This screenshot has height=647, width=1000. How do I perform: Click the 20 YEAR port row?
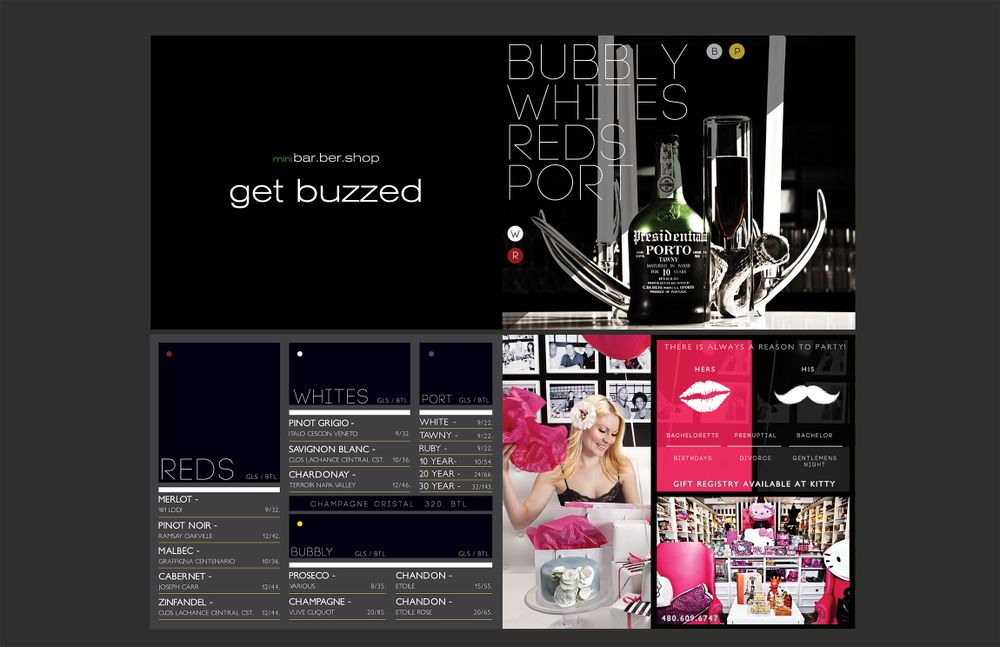(x=455, y=474)
